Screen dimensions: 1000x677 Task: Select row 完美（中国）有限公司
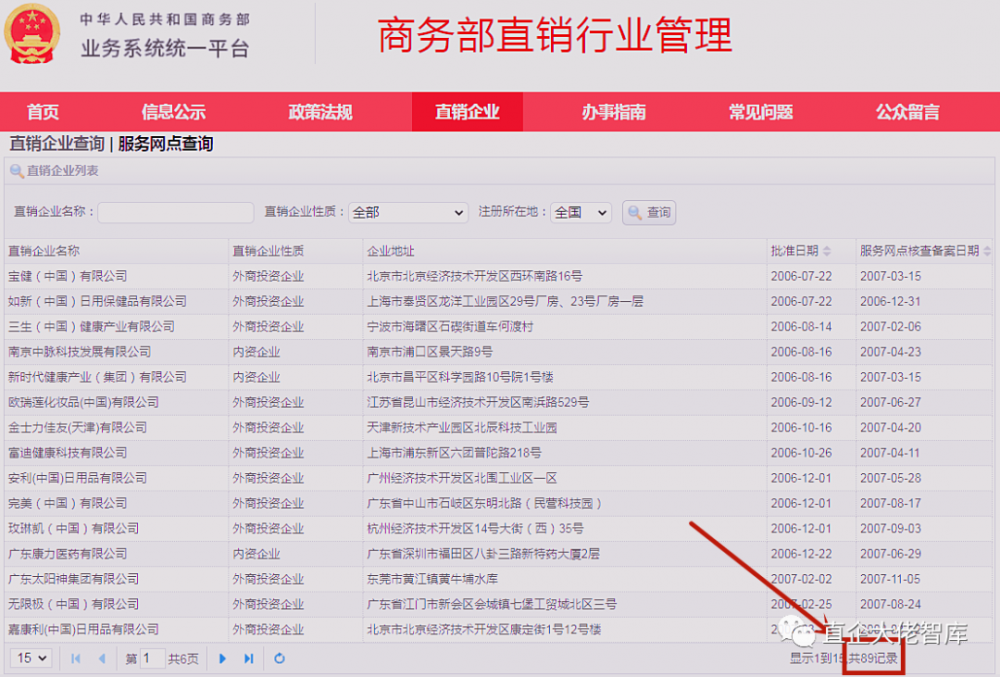499,504
